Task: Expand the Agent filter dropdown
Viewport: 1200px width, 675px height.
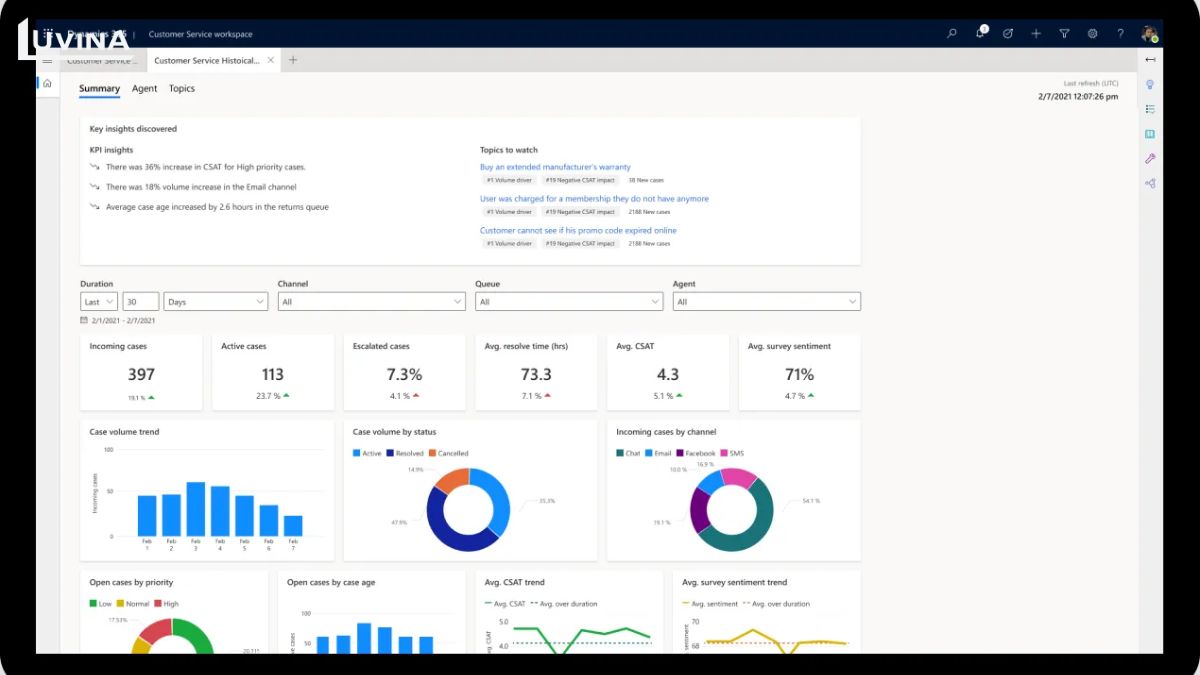Action: click(x=766, y=301)
